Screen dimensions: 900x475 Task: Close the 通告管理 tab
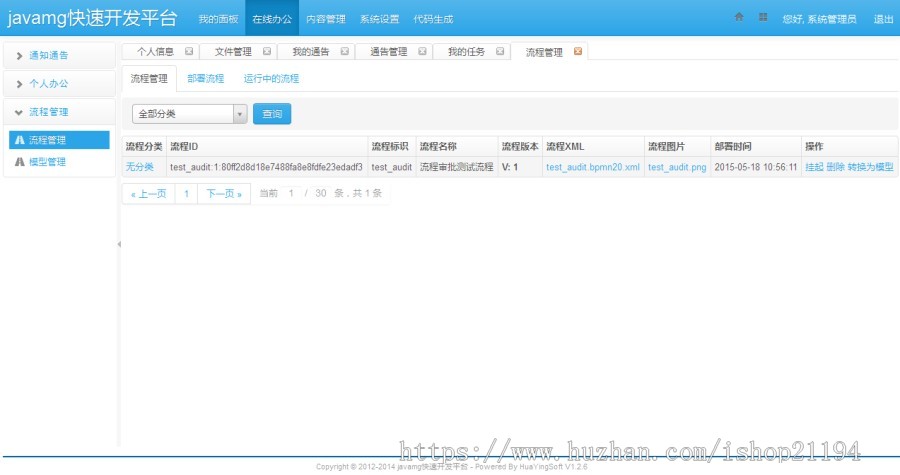[422, 51]
